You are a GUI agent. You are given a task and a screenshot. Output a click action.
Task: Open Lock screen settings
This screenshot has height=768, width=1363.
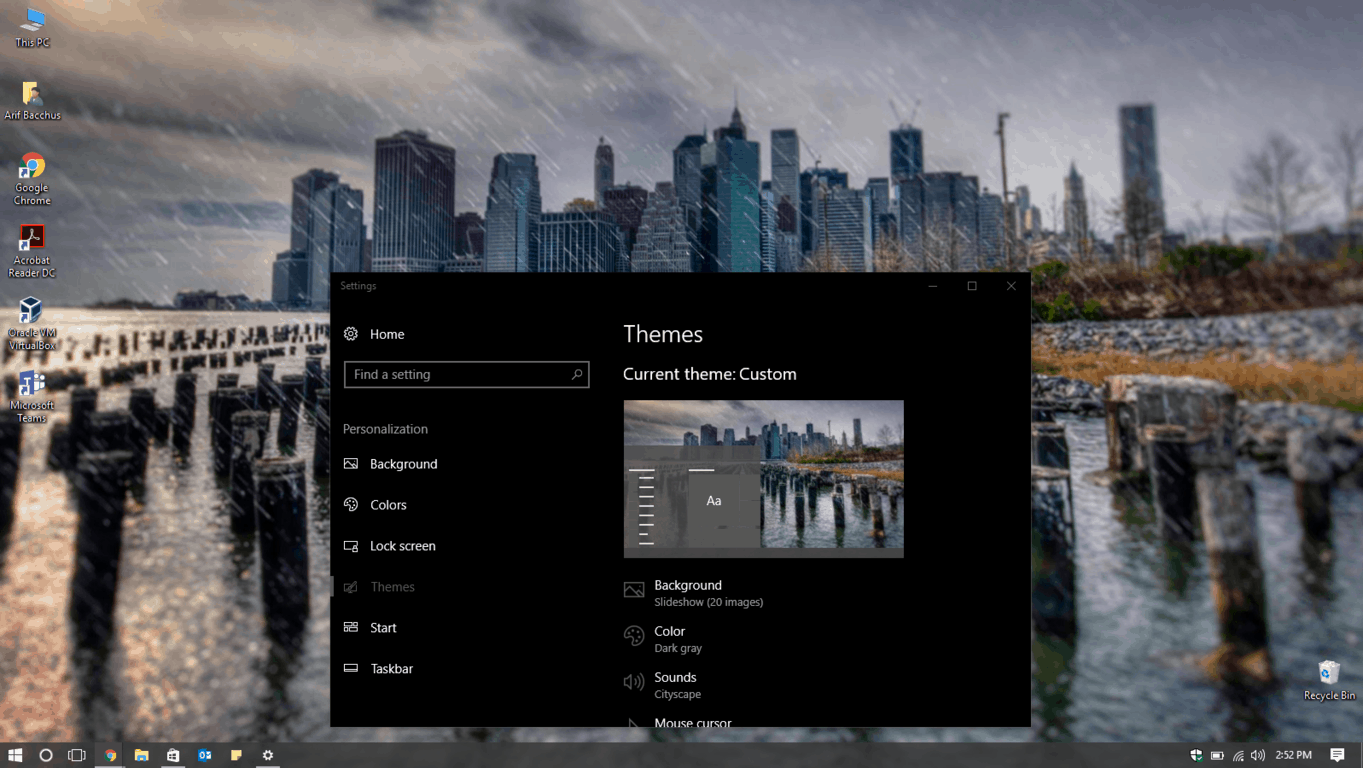click(x=401, y=545)
